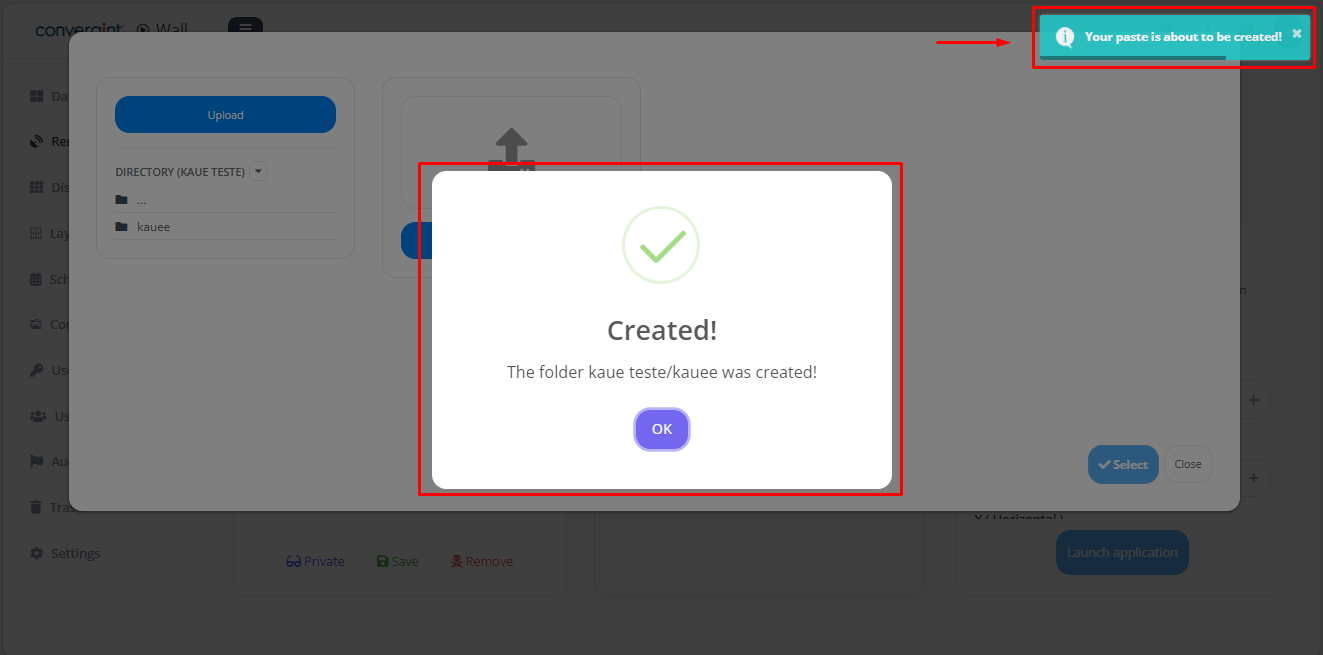Image resolution: width=1323 pixels, height=655 pixels.
Task: Open the Dashboard icon in the sidebar
Action: [37, 97]
